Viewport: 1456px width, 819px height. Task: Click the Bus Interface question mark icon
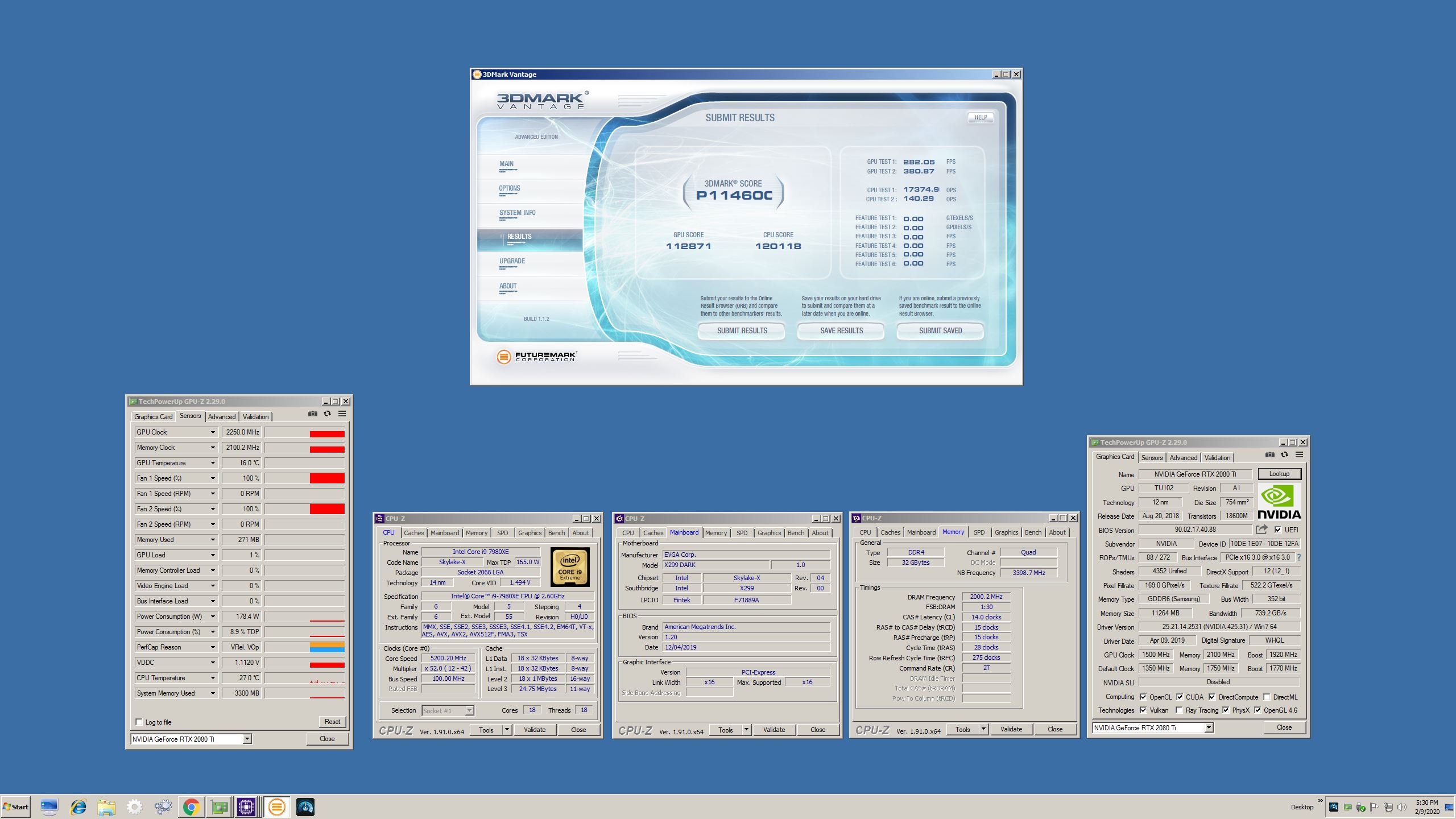1299,558
